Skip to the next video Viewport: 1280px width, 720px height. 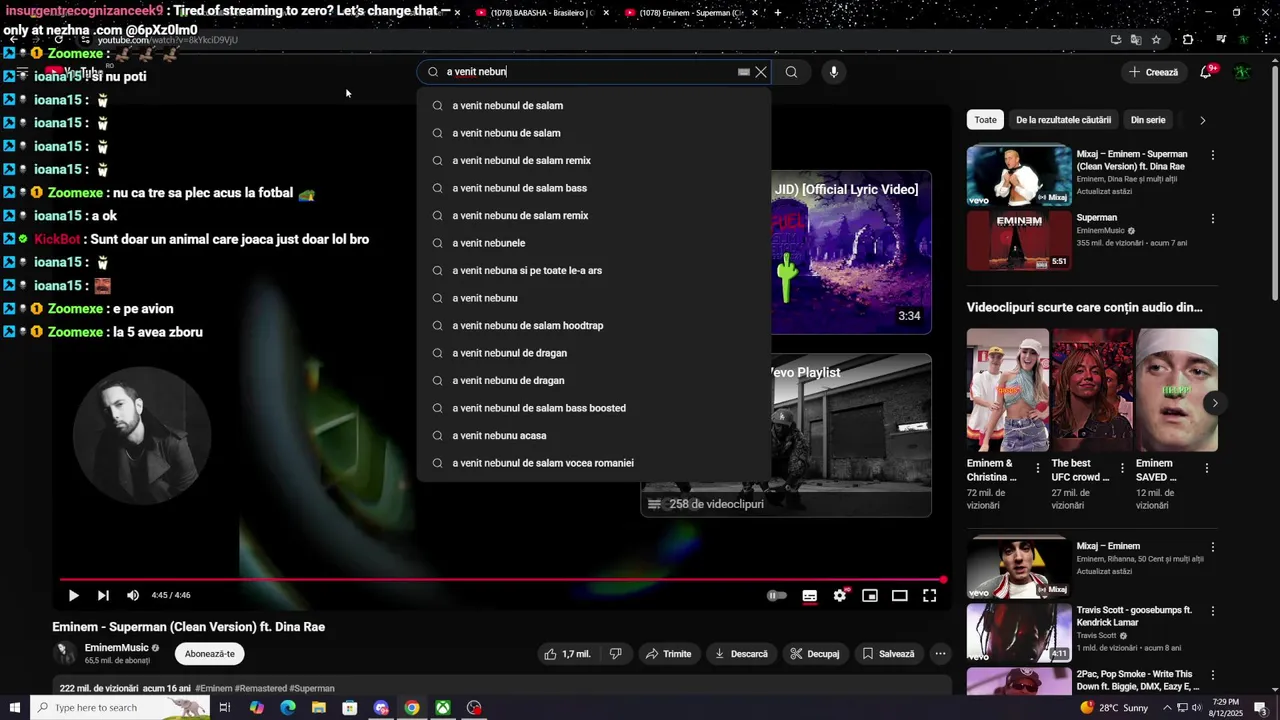coord(103,595)
